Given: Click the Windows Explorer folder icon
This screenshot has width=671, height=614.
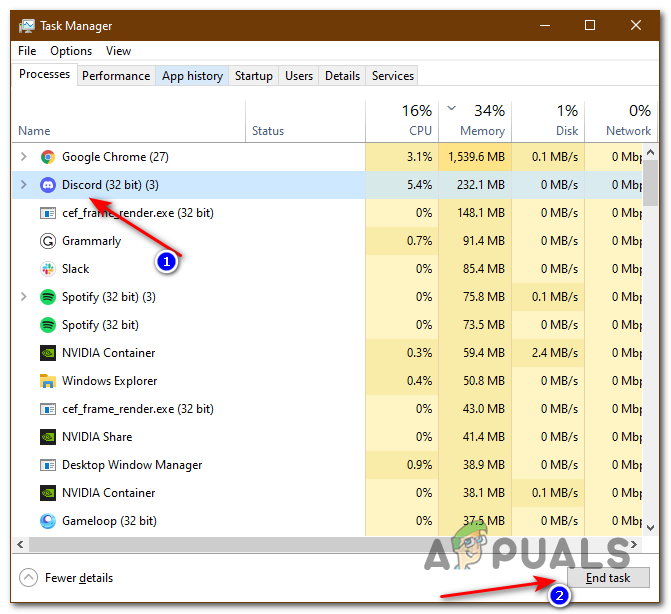Looking at the screenshot, I should tap(48, 381).
